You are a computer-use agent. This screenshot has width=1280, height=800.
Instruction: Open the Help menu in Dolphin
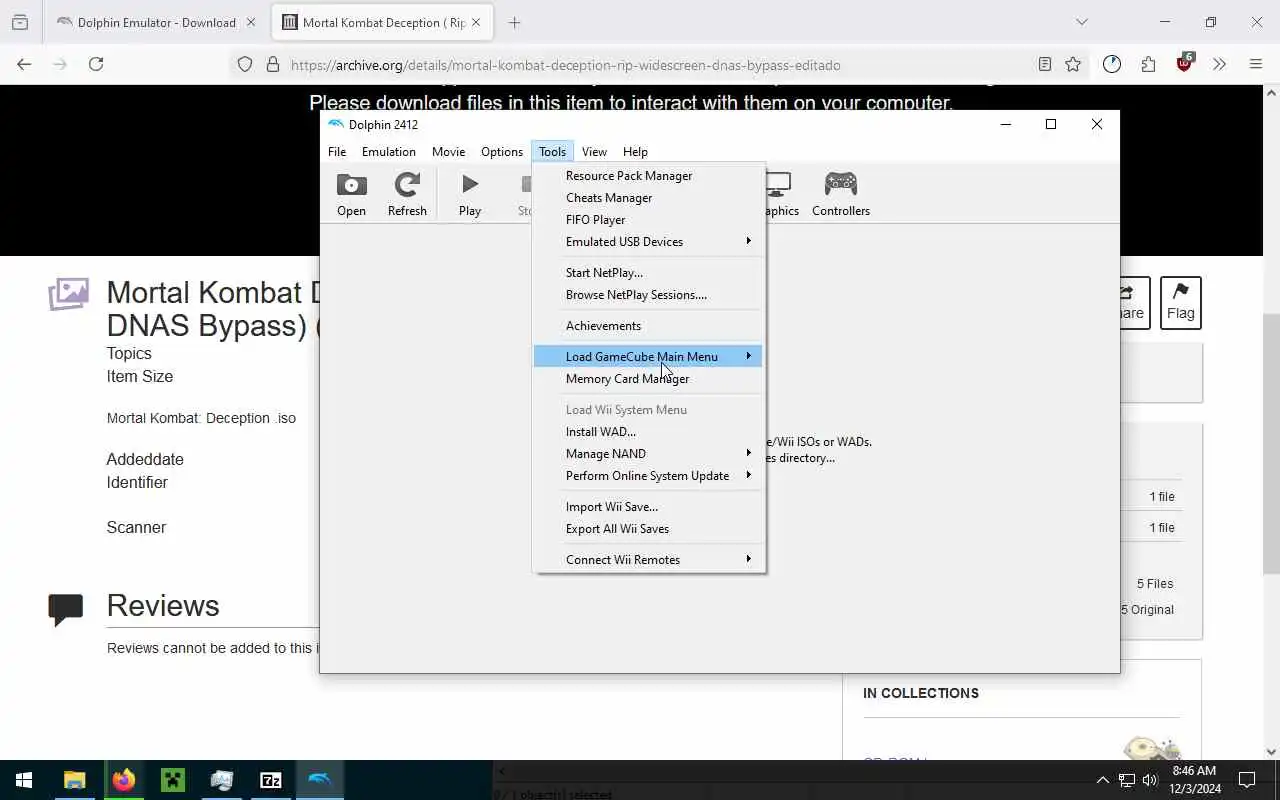click(x=635, y=152)
